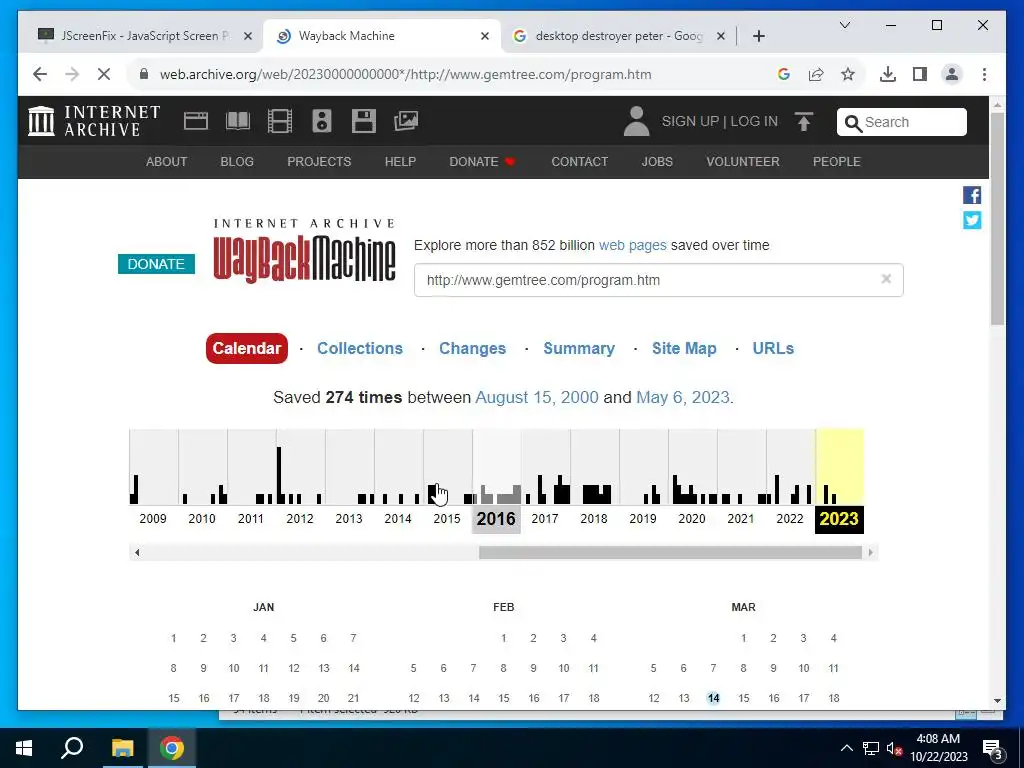This screenshot has width=1024, height=768.
Task: Open the HELP menu item
Action: click(400, 161)
